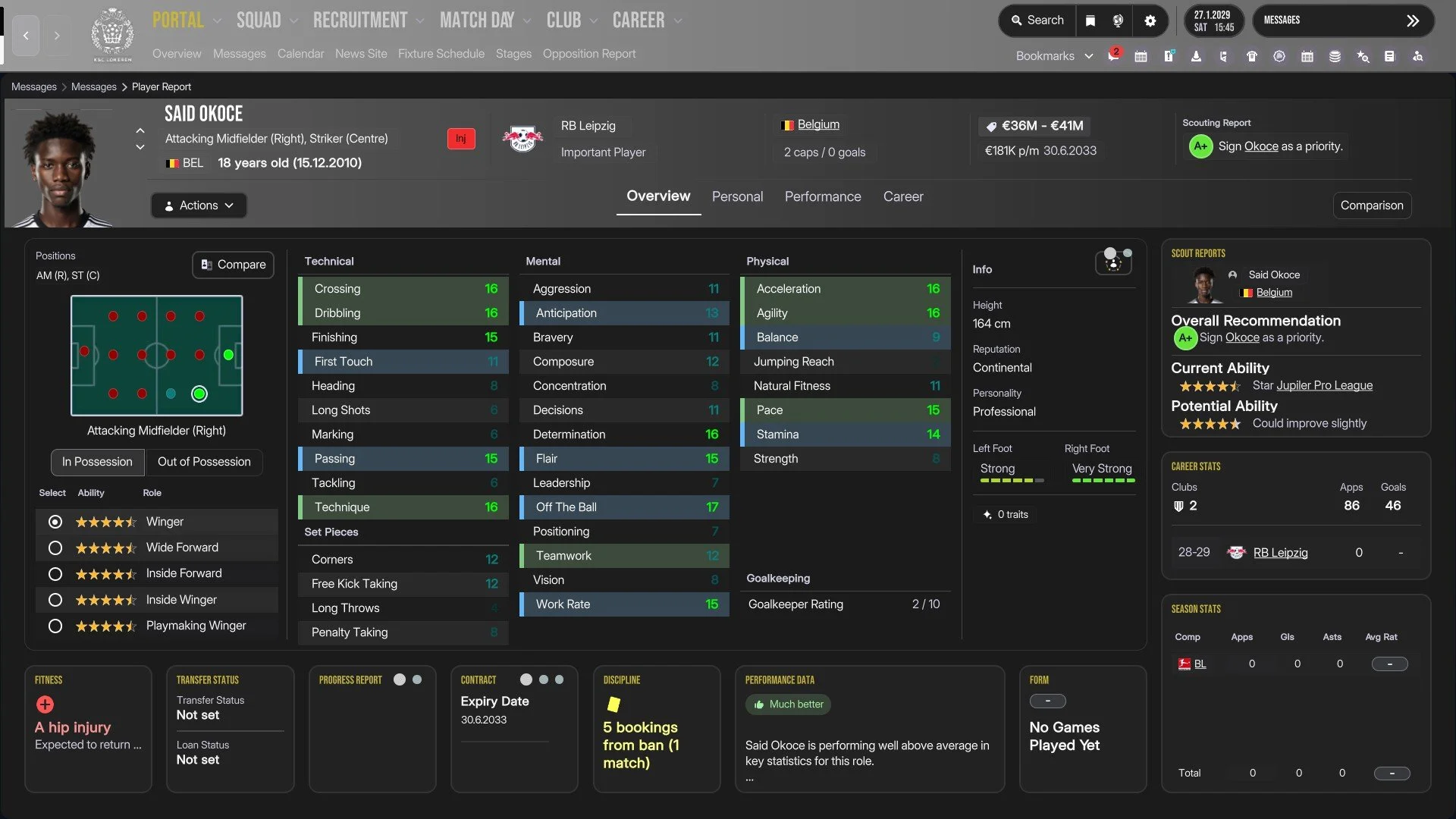Open the globe world icon
The image size is (1456, 819).
(1118, 20)
